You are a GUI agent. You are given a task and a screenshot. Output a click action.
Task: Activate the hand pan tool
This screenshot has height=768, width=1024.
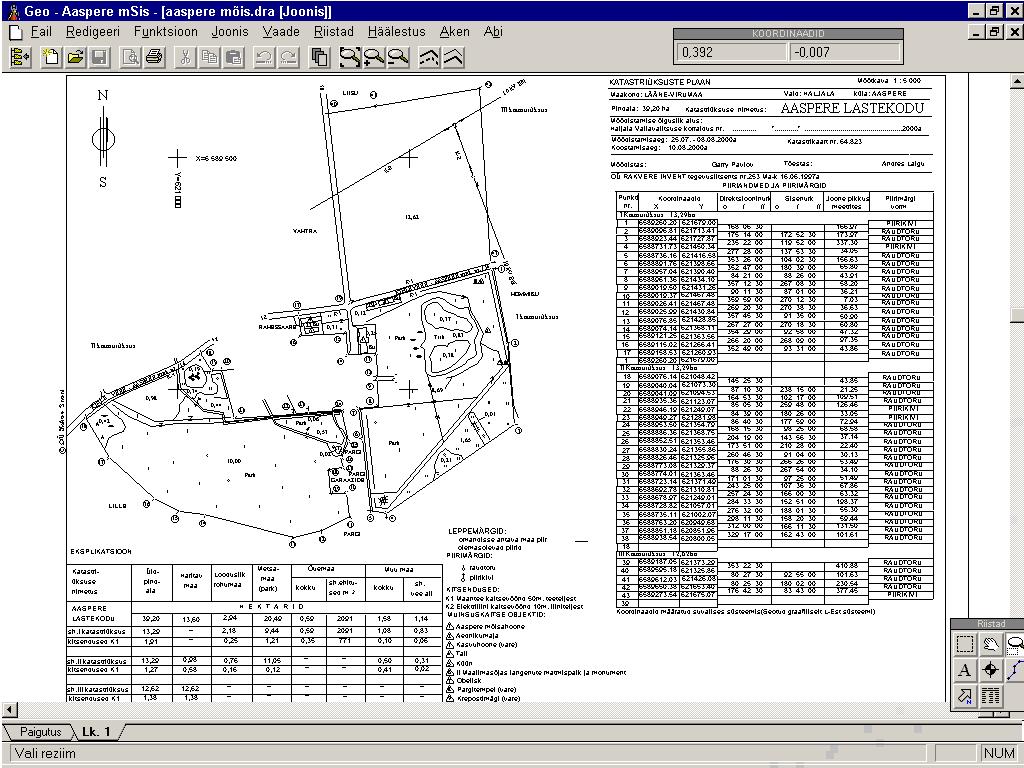(991, 644)
